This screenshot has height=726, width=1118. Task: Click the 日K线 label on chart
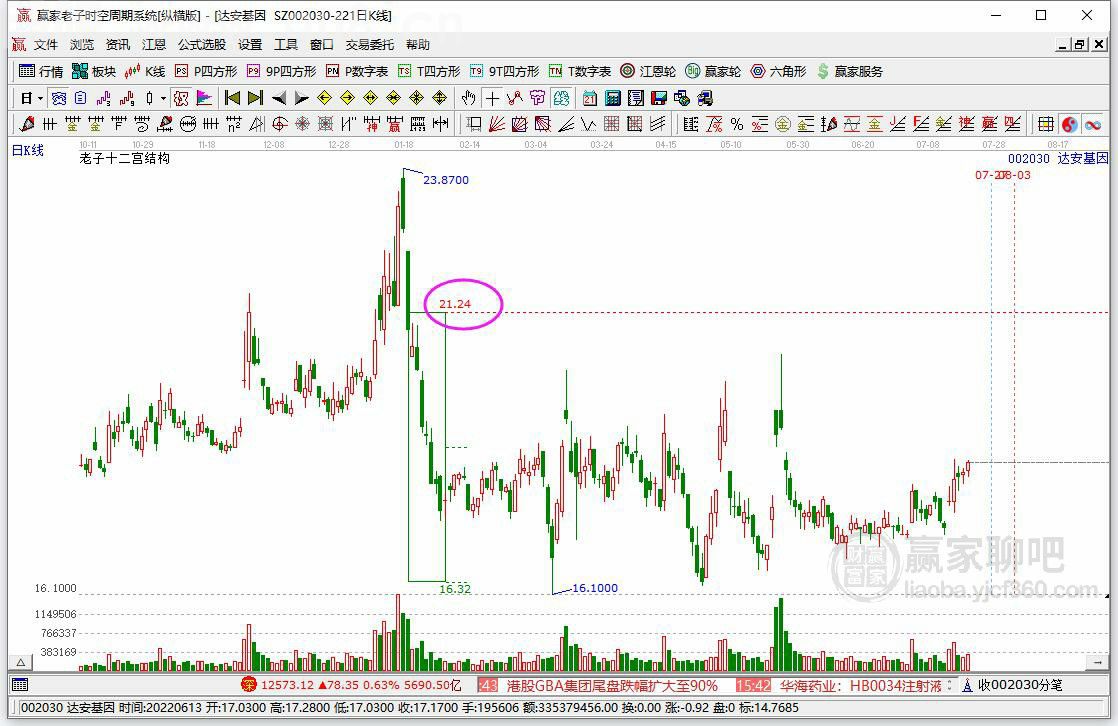coord(28,150)
